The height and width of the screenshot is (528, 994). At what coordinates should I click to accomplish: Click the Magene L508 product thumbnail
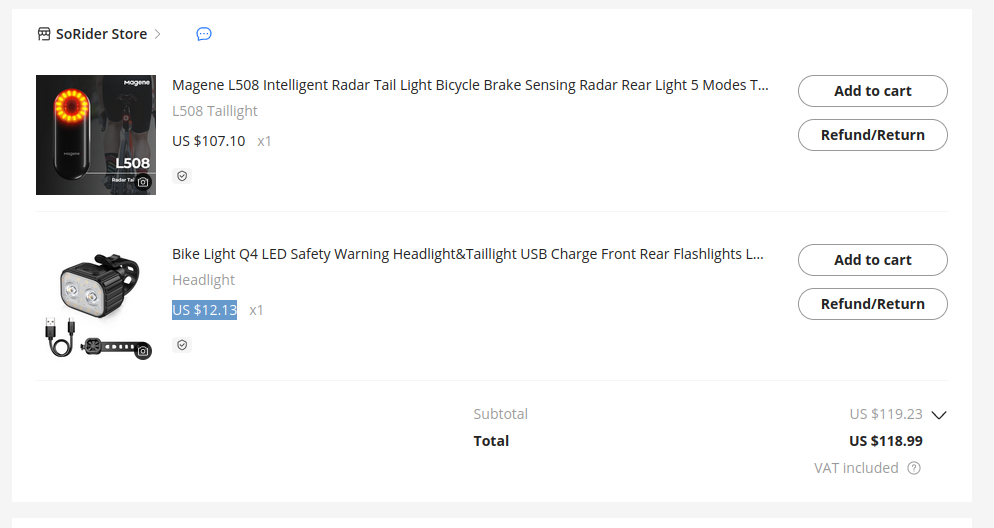click(96, 135)
